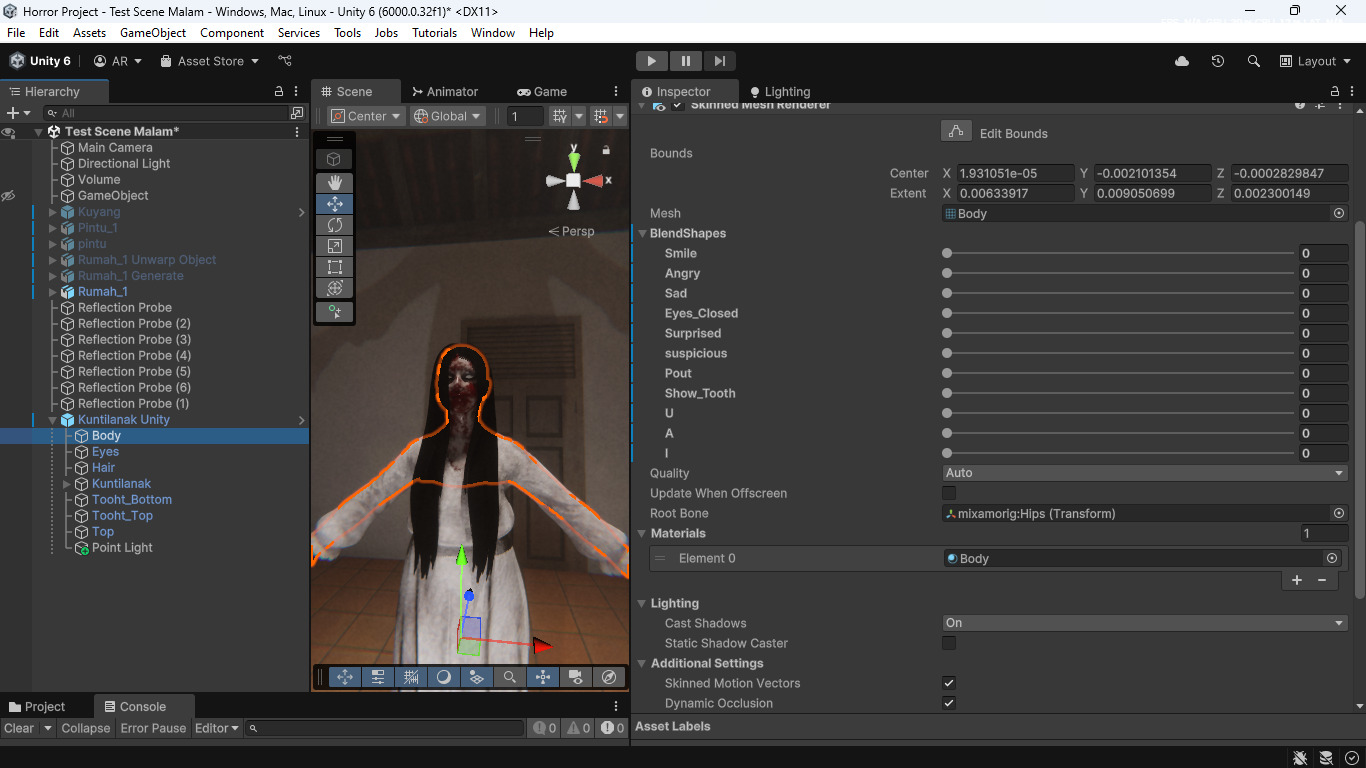1366x768 pixels.
Task: Click the Edit Bounds button
Action: 956,132
